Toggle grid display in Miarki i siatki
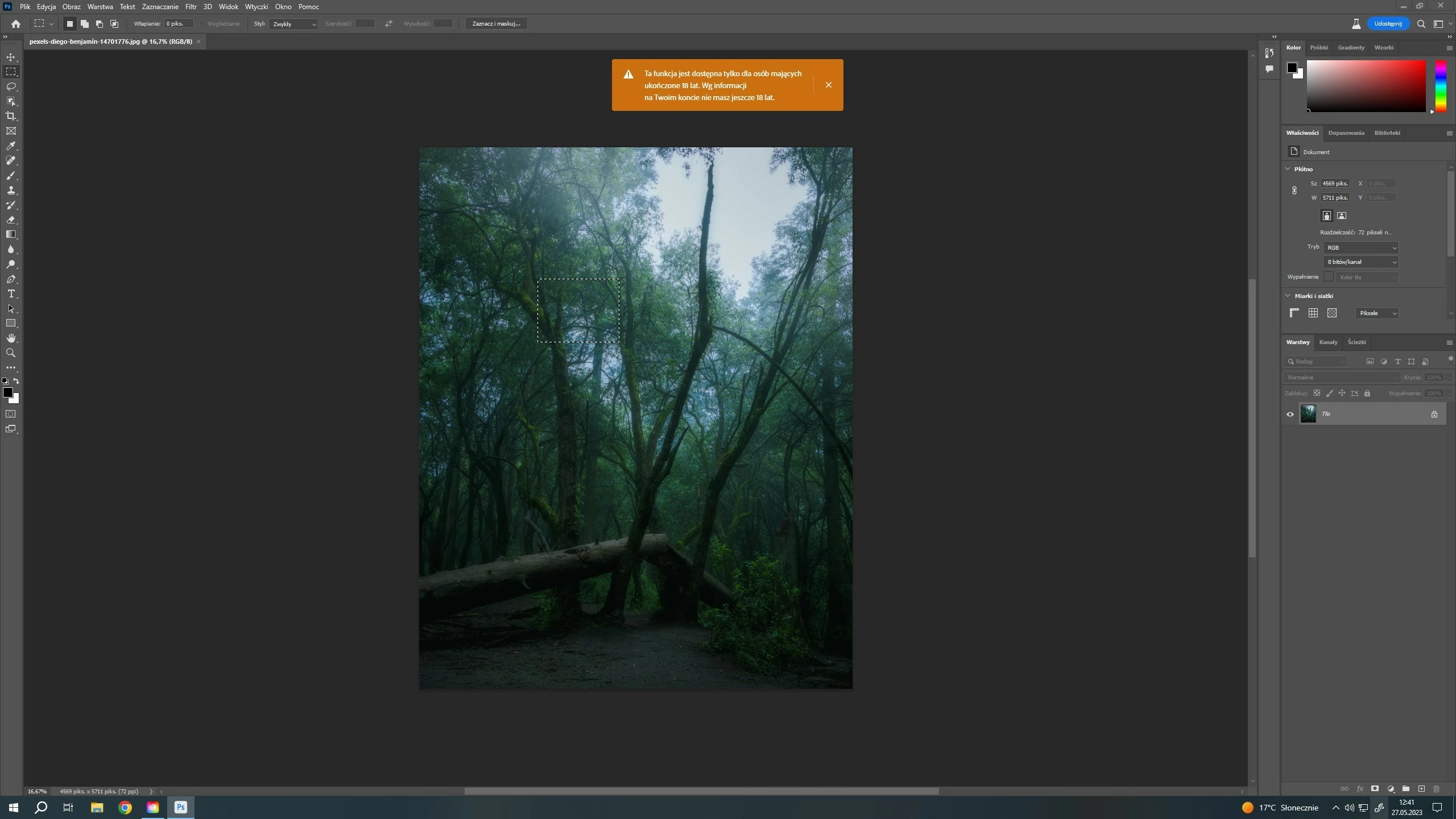 1313,313
